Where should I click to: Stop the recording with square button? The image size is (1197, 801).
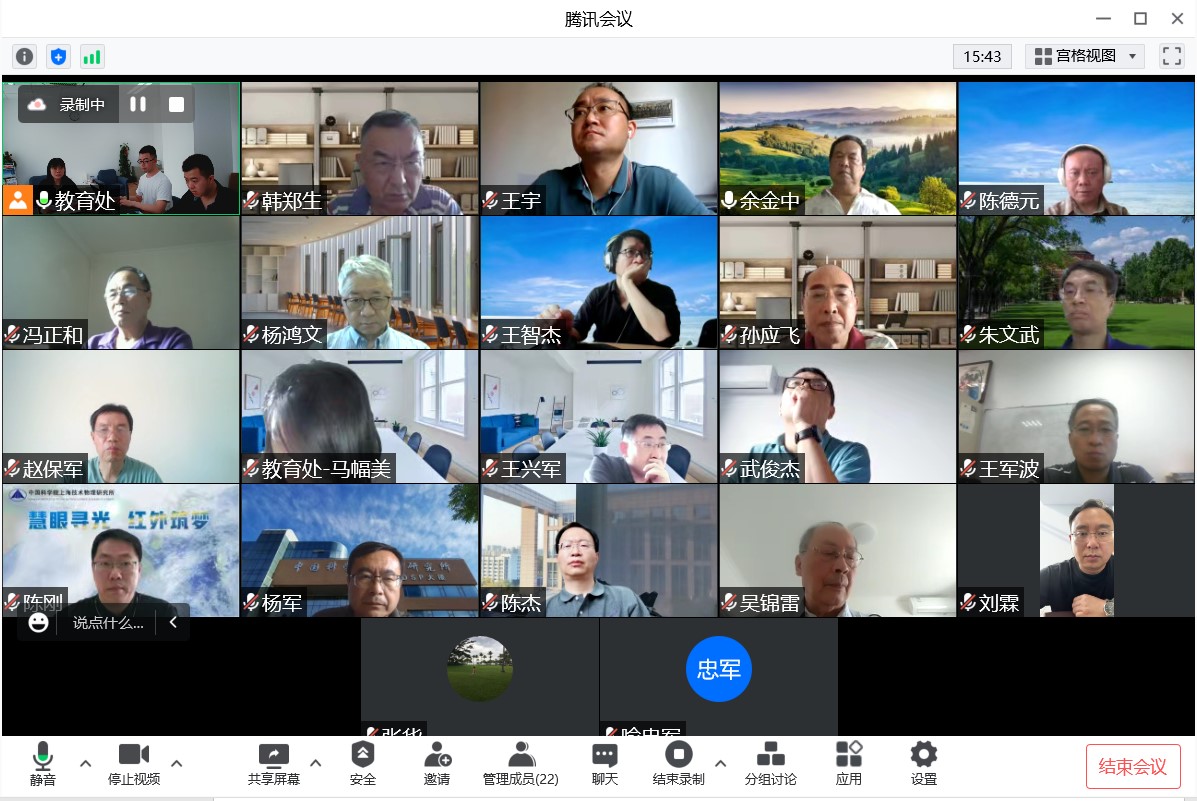click(x=177, y=104)
